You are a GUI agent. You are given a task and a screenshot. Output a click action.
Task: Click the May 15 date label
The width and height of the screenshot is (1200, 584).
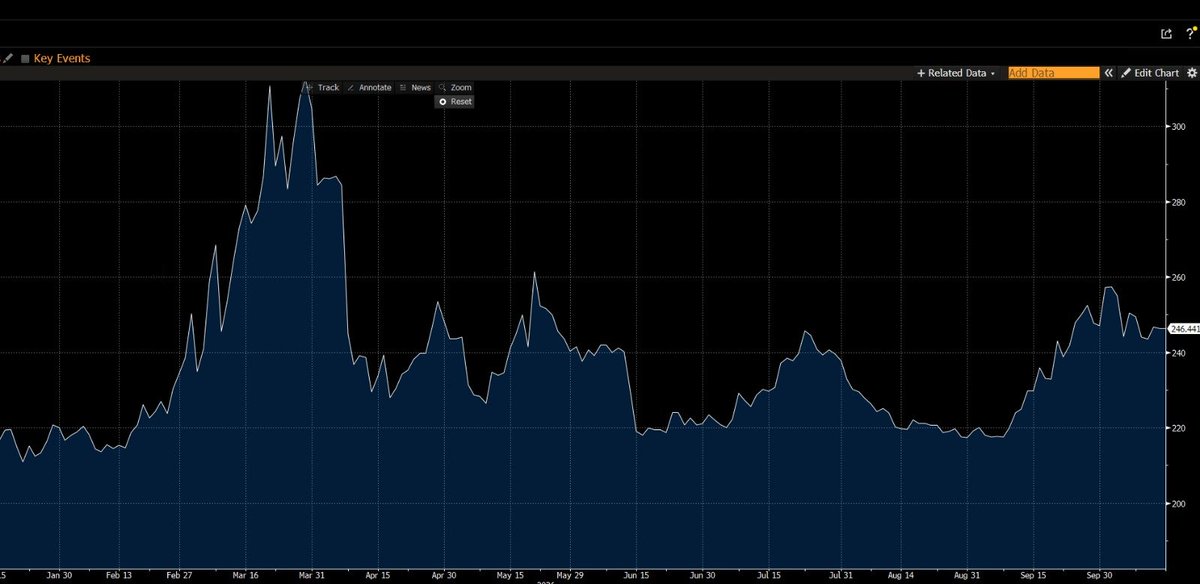click(x=510, y=577)
